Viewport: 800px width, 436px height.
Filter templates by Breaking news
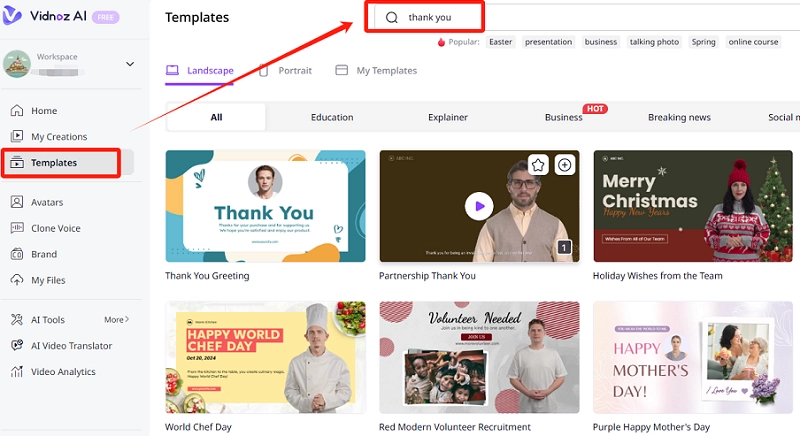[679, 117]
